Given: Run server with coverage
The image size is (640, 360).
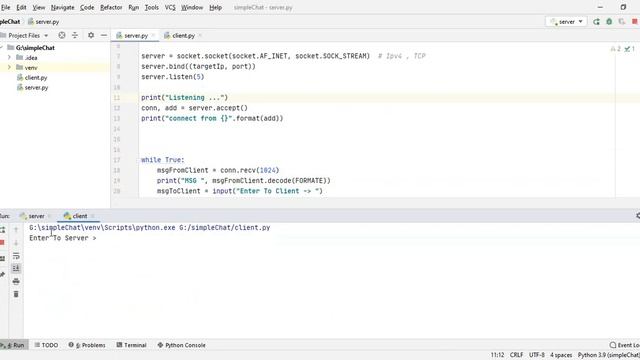Looking at the screenshot, I should pyautogui.click(x=622, y=22).
